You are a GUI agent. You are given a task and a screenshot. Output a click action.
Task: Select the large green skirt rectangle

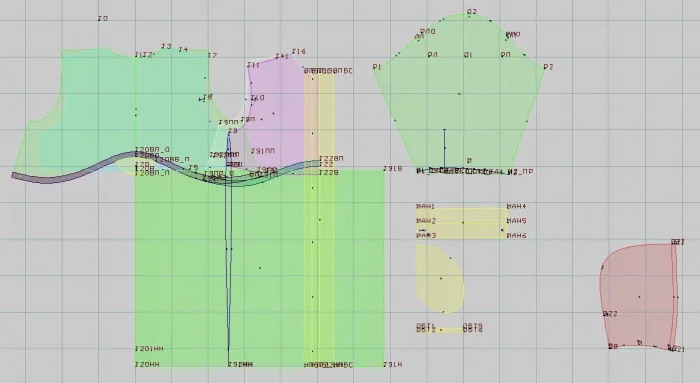point(260,268)
